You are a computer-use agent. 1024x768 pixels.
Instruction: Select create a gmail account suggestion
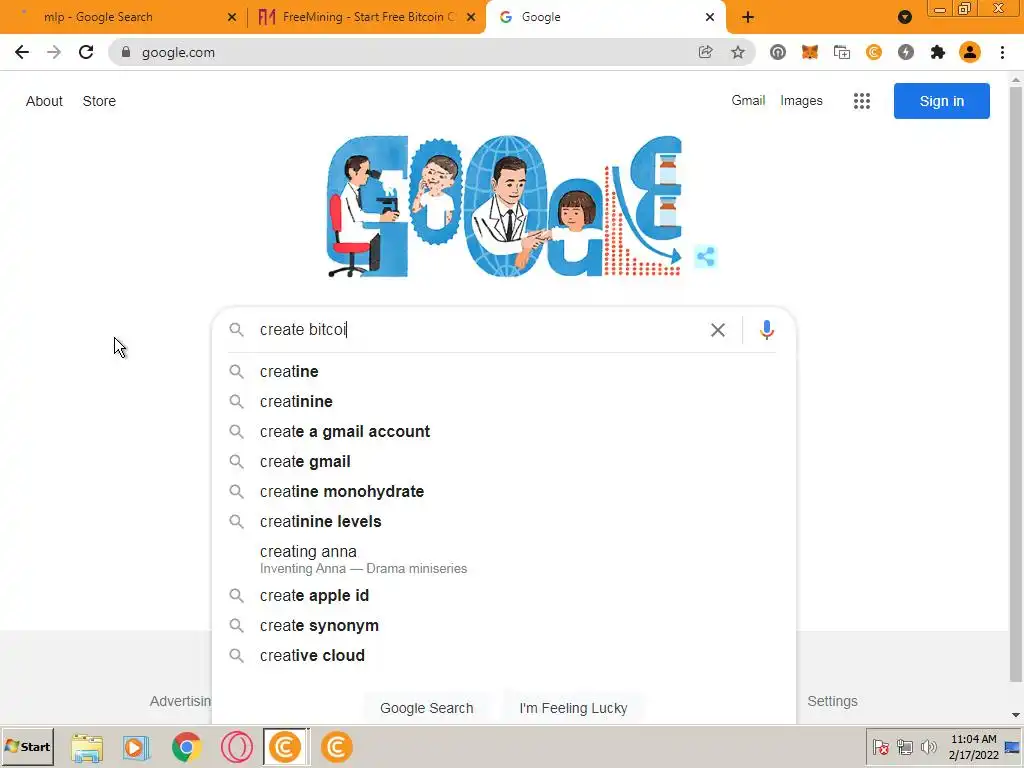pyautogui.click(x=504, y=432)
